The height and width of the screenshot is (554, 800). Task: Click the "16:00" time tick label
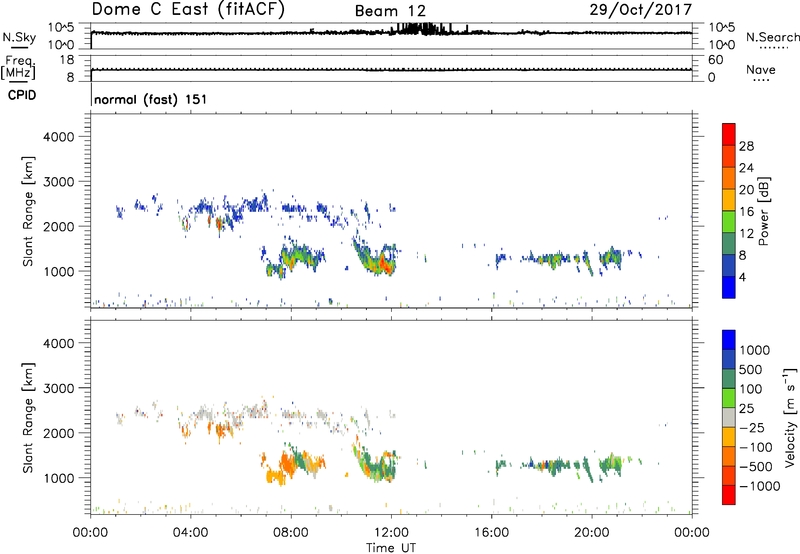tap(491, 533)
